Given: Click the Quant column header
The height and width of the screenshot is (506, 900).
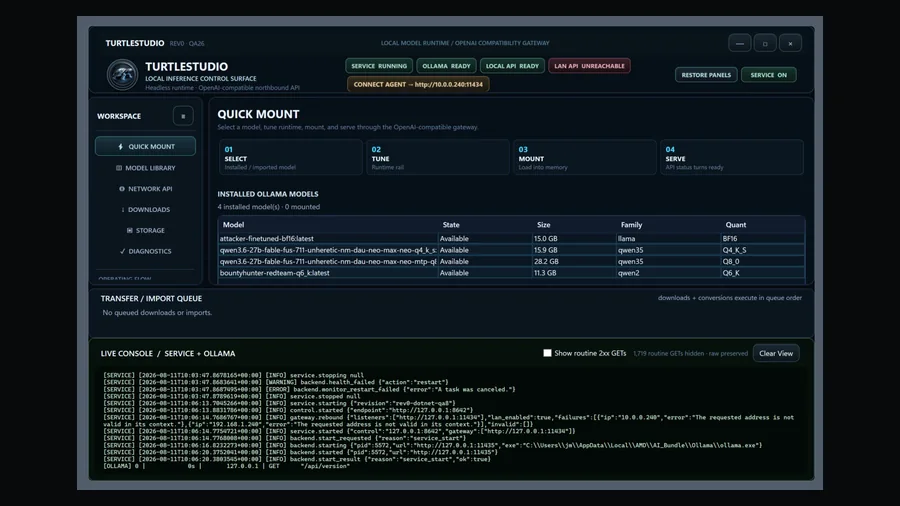Looking at the screenshot, I should coord(735,225).
